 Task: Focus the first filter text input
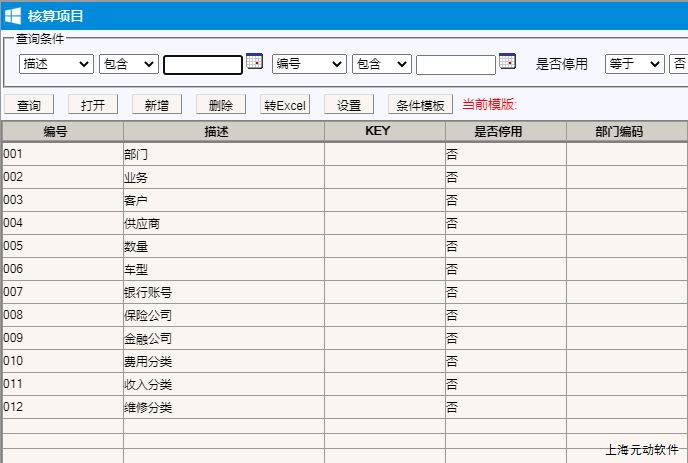(203, 65)
